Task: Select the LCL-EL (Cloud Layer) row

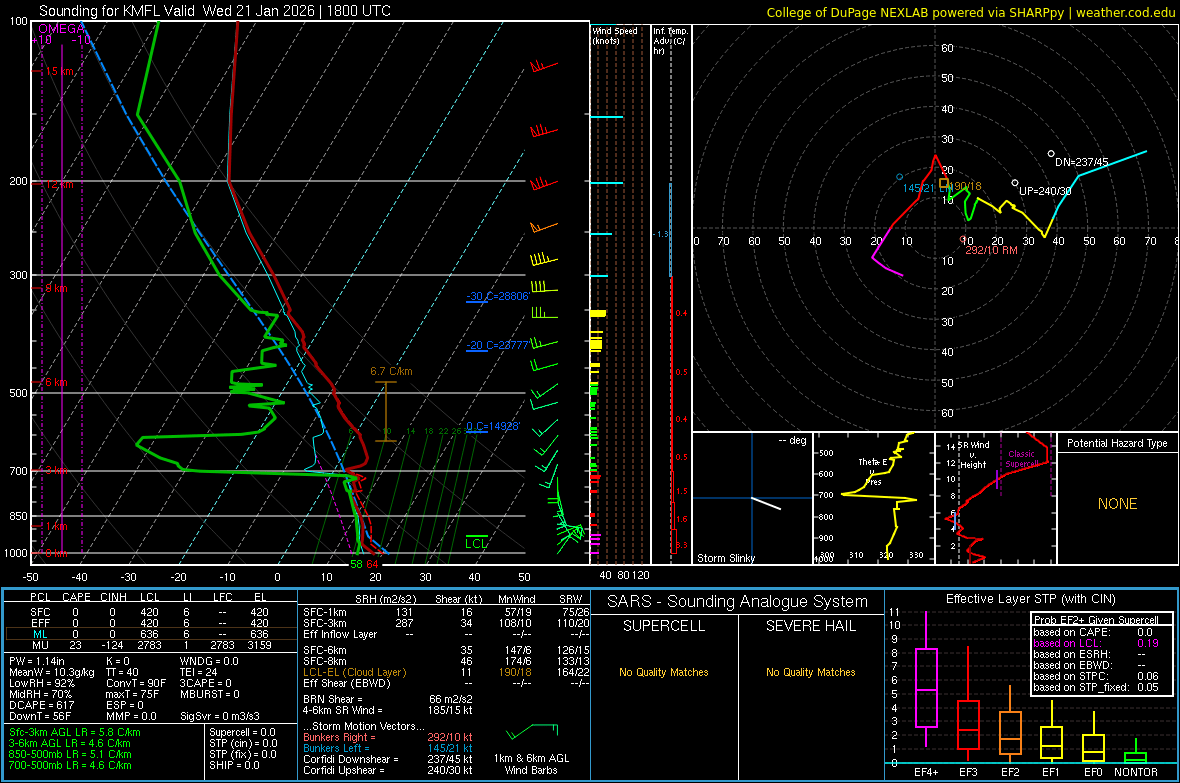Action: (446, 672)
